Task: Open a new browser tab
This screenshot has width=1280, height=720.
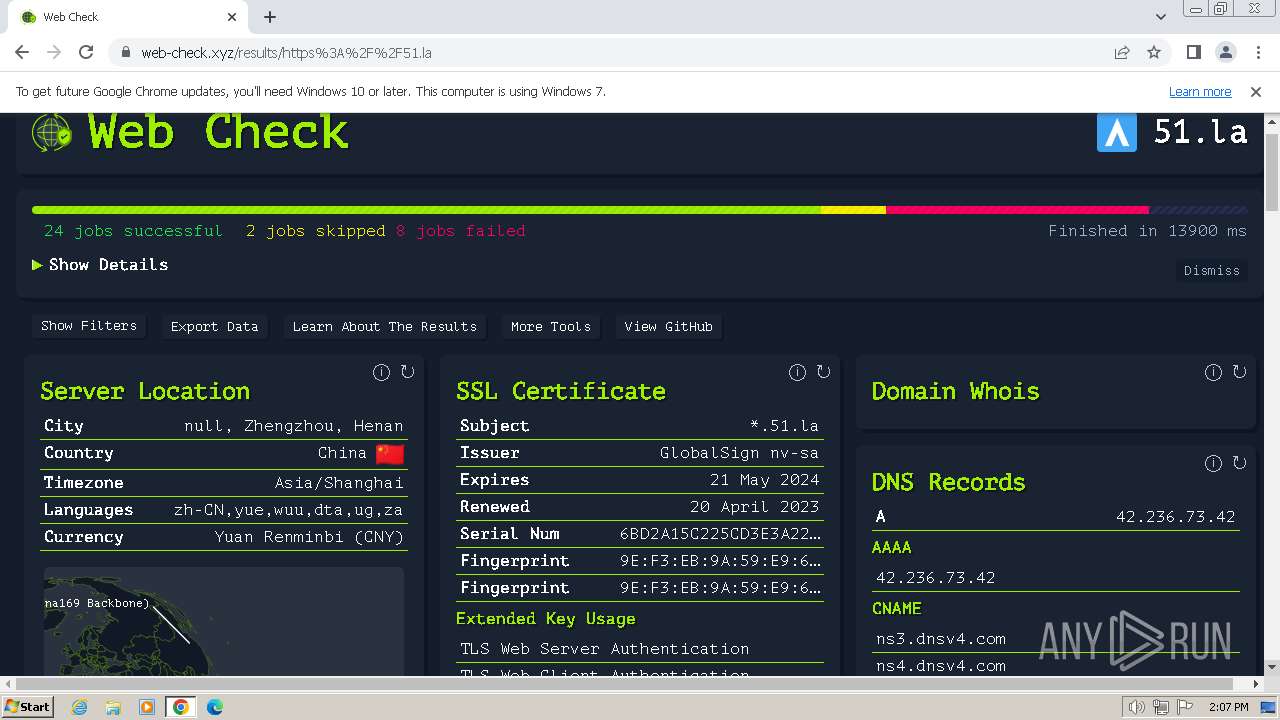Action: pos(270,17)
